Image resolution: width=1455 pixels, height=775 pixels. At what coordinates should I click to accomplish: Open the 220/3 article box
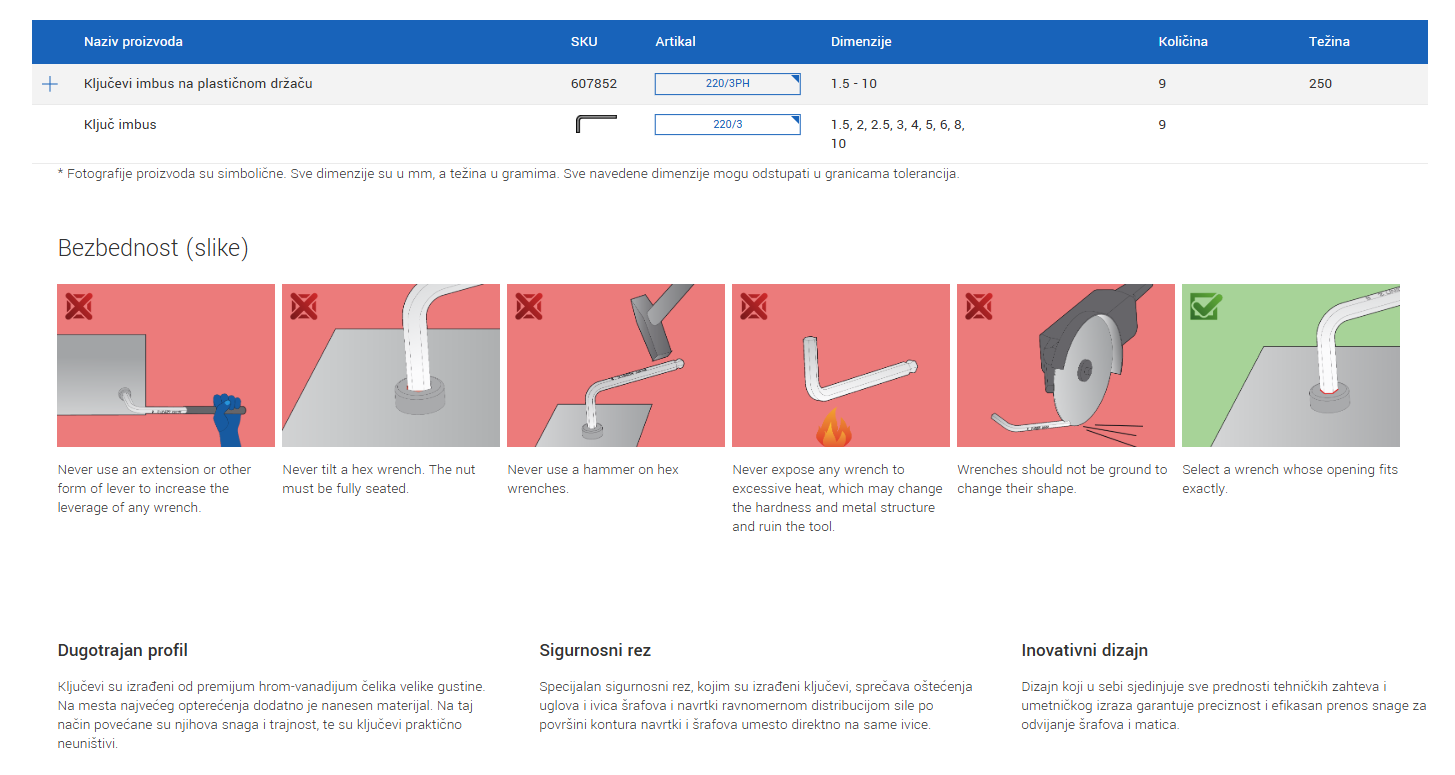coord(727,125)
